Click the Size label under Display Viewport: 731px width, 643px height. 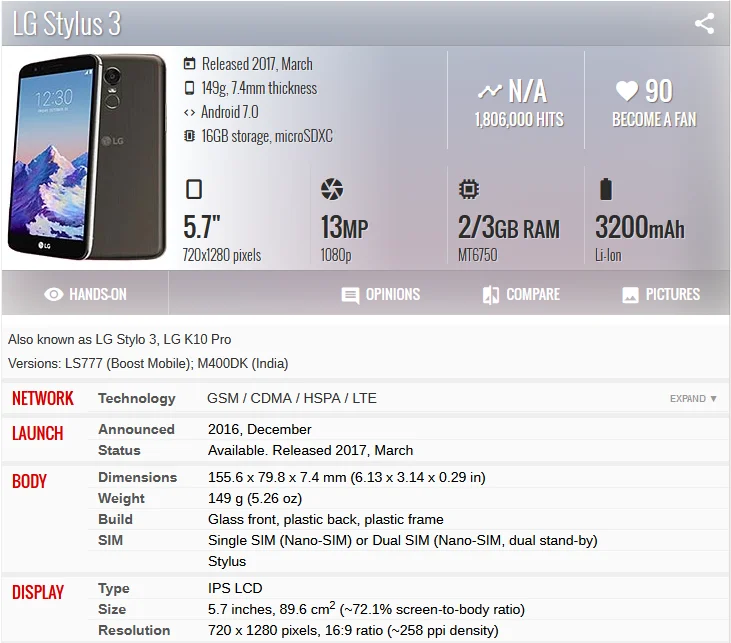(x=112, y=609)
